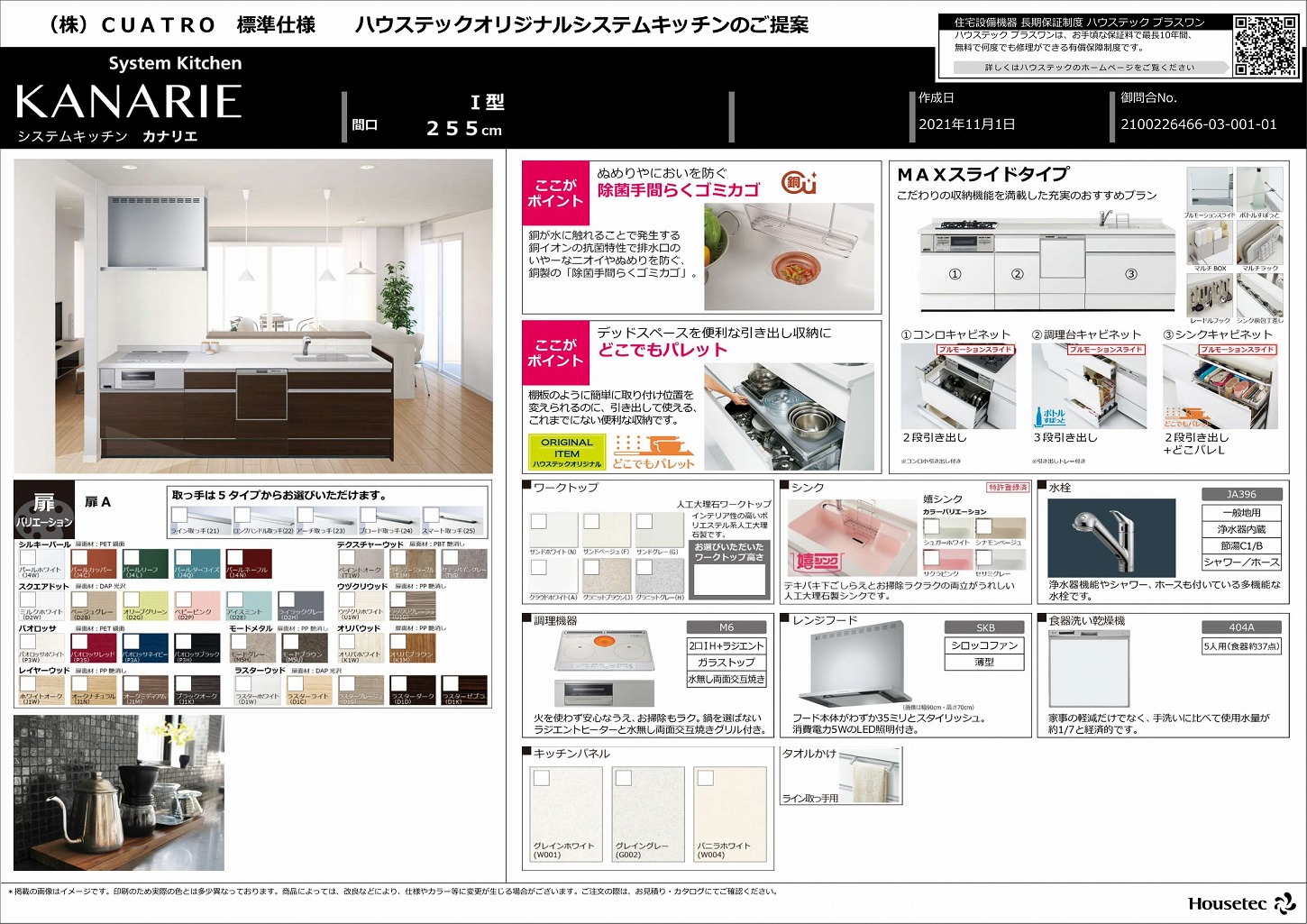Click the ここがポイント badge for どこでもパレット
The height and width of the screenshot is (924, 1307).
pyautogui.click(x=555, y=353)
